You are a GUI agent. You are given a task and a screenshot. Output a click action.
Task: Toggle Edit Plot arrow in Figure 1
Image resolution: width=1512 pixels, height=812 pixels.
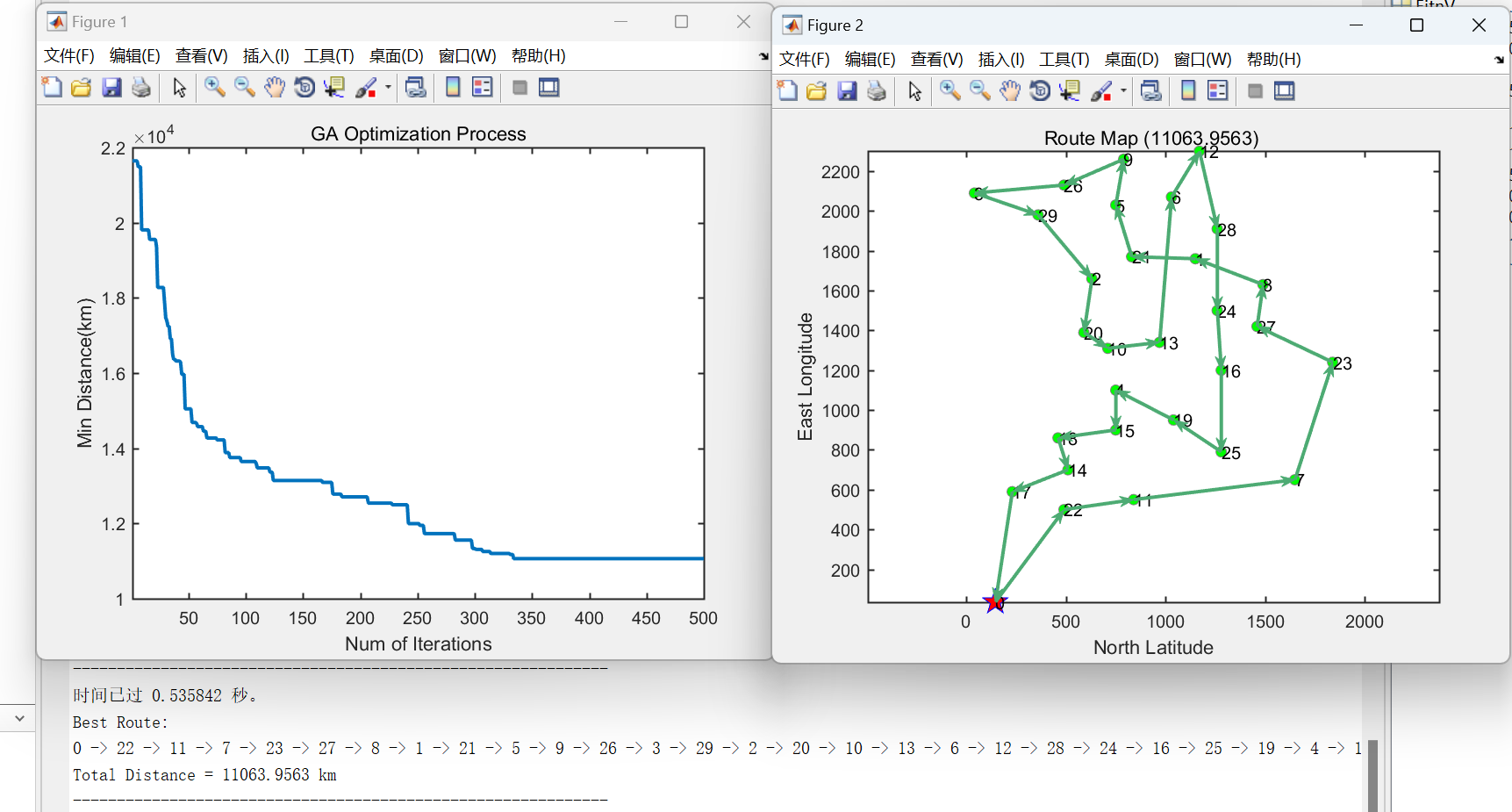click(x=179, y=87)
